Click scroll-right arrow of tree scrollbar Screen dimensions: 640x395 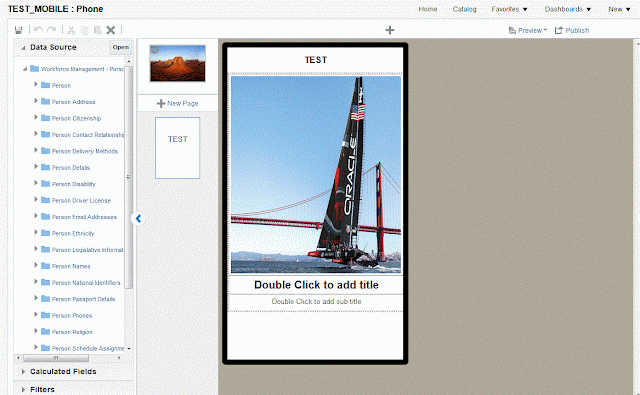pos(119,358)
